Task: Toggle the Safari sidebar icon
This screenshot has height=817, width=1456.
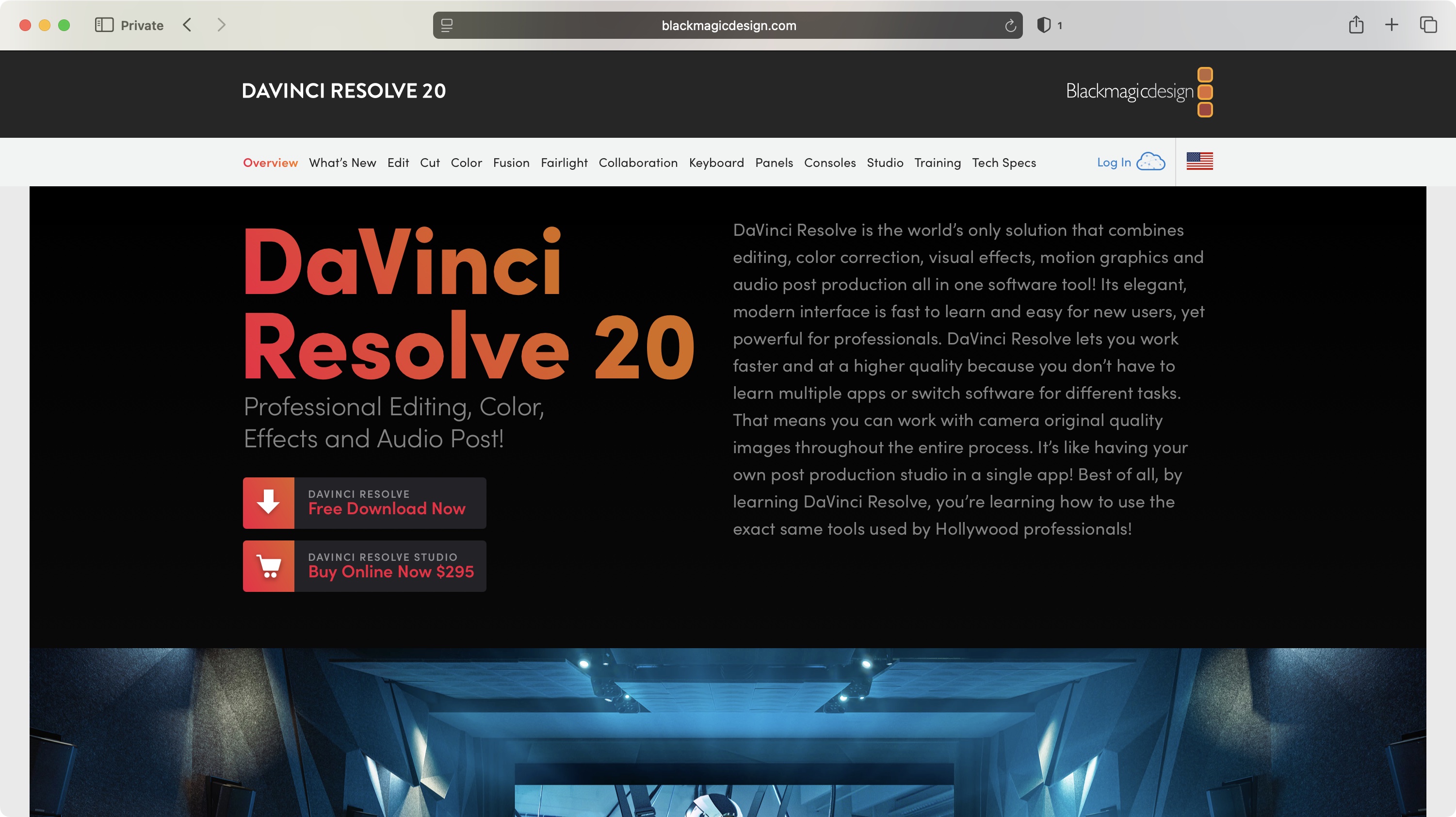Action: (104, 25)
